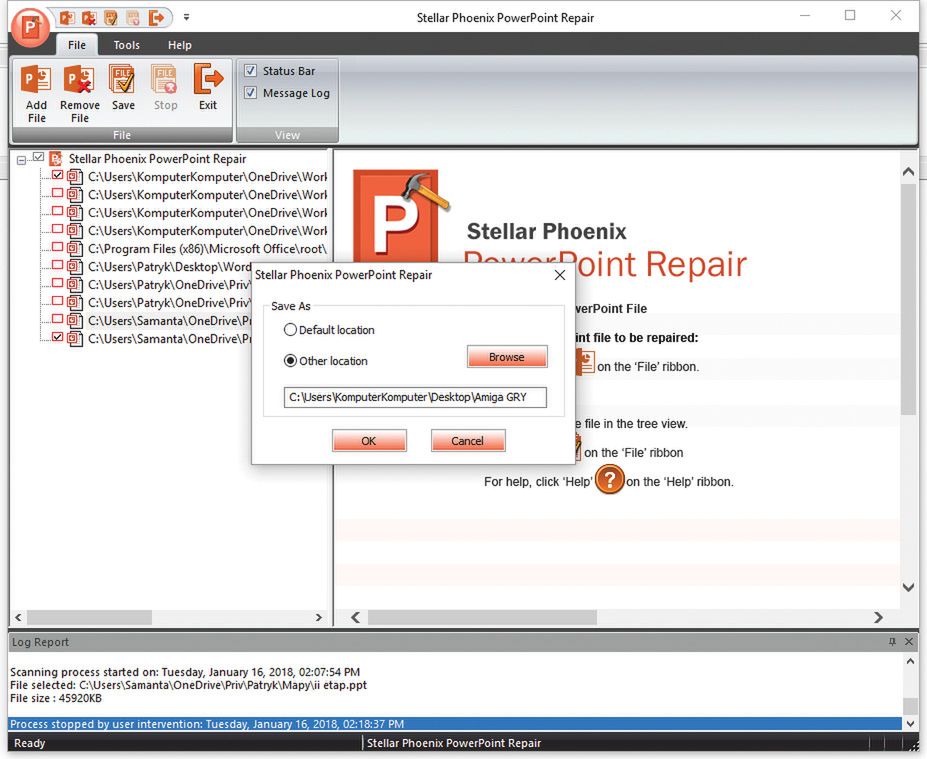The image size is (927, 759).
Task: Click the Browse button in Save As dialog
Action: pos(507,357)
